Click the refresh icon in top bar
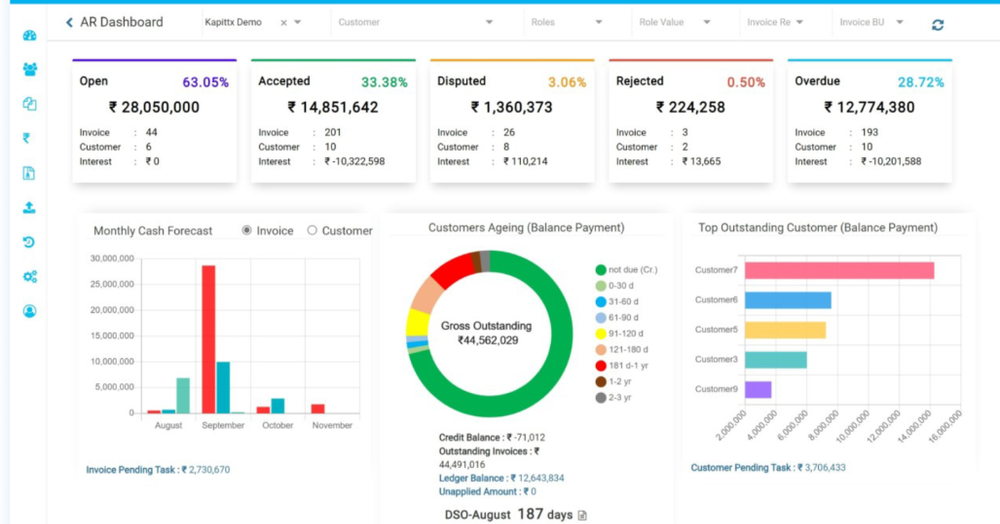This screenshot has height=524, width=1000. coord(938,25)
